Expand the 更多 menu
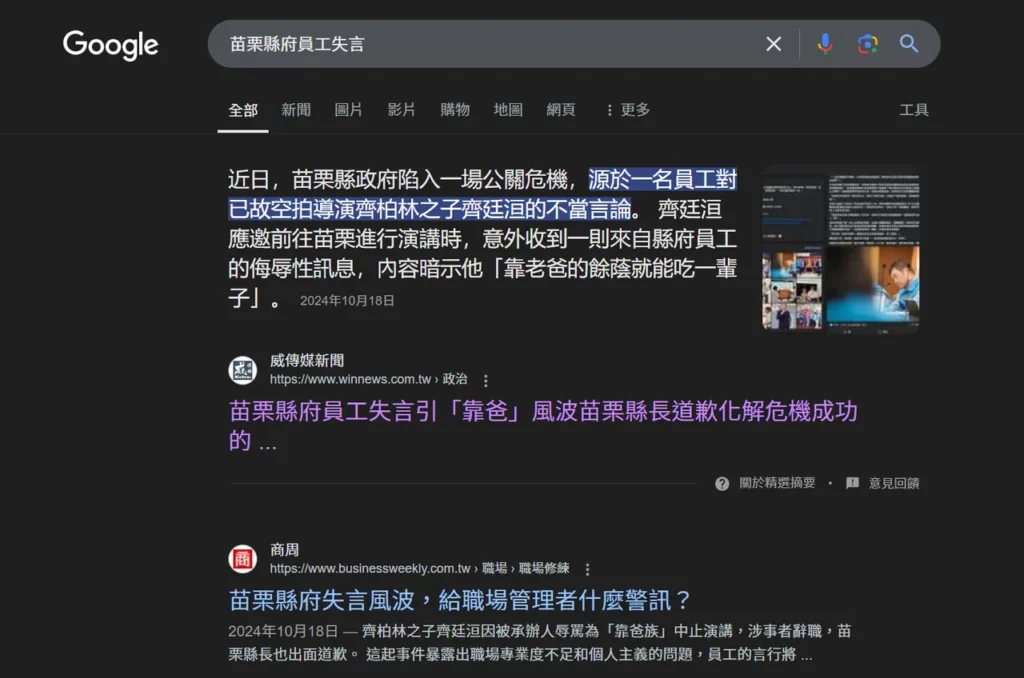Screen dimensions: 1024x678 [628, 110]
